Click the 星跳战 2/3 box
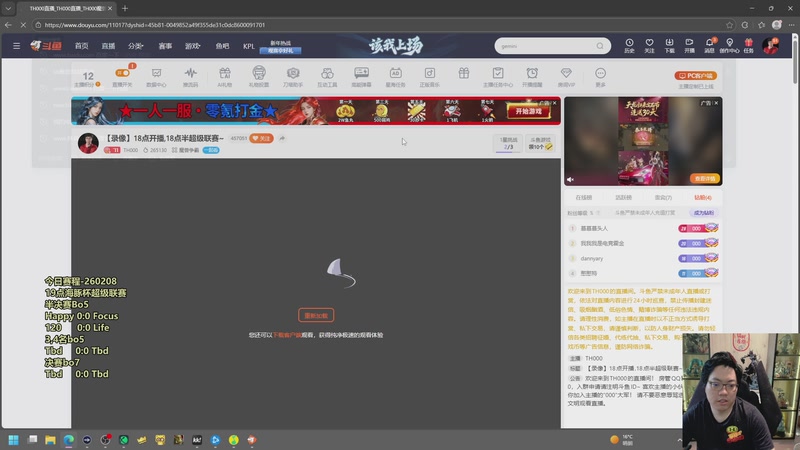 (x=508, y=143)
